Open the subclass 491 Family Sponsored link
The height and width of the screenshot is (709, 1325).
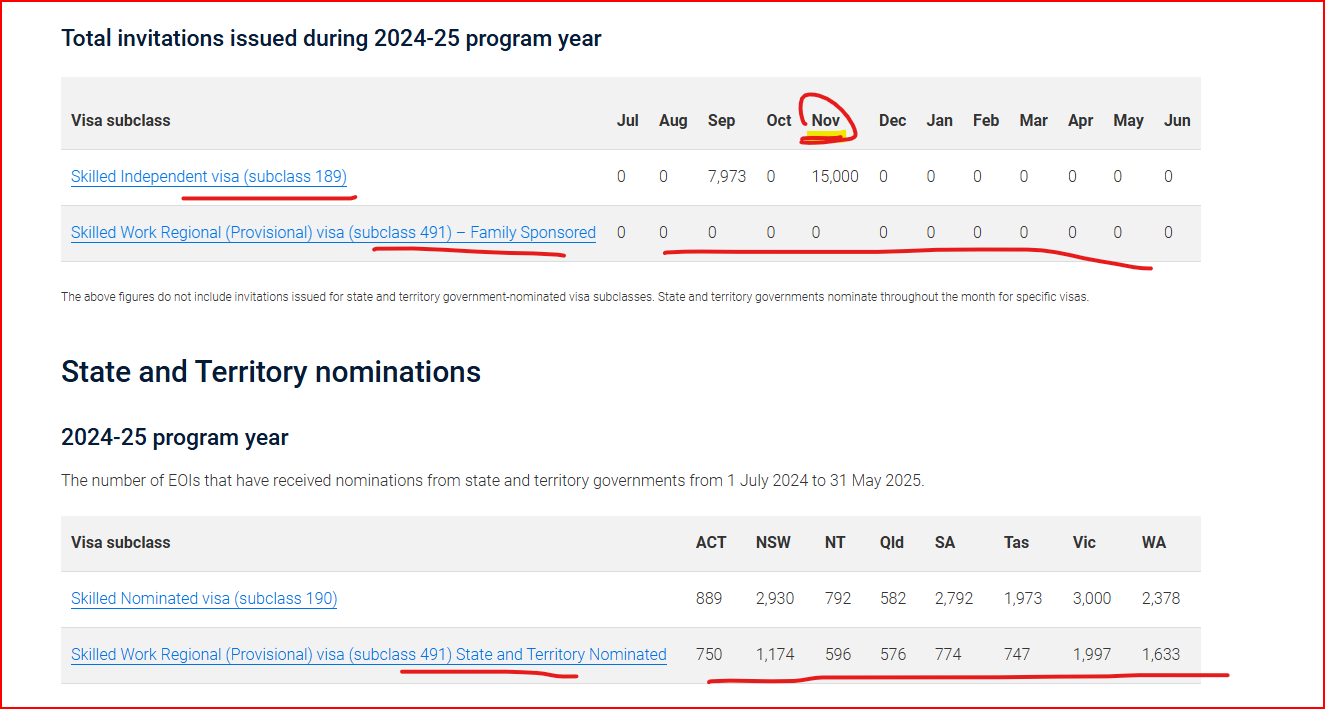pyautogui.click(x=333, y=233)
